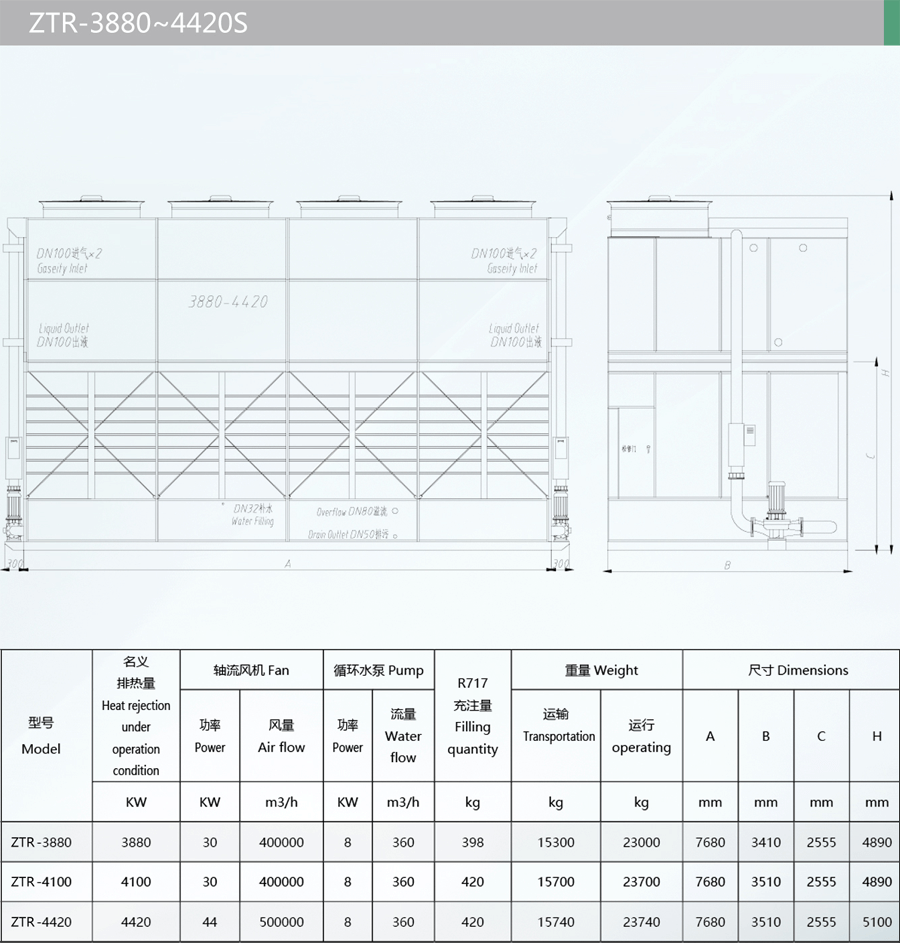Select the Model header cell
This screenshot has height=947, width=900.
pyautogui.click(x=41, y=735)
